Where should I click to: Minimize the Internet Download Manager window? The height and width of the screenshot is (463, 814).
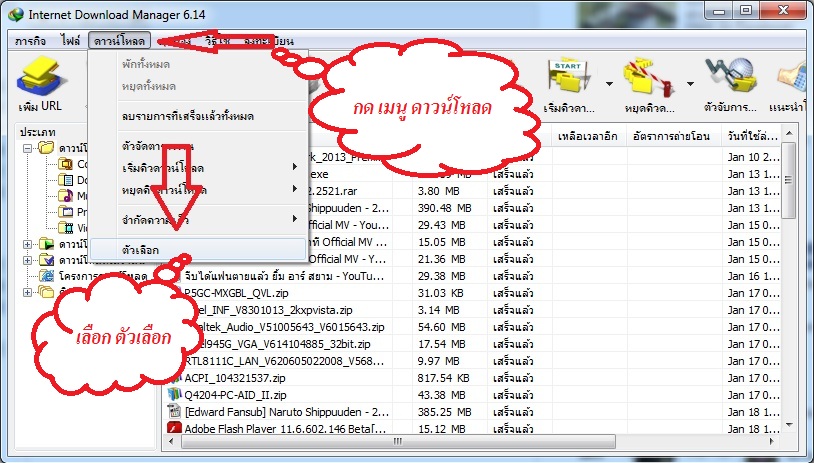click(720, 11)
